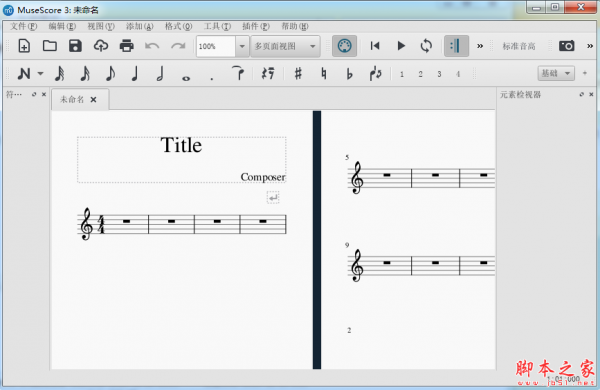The height and width of the screenshot is (390, 600).
Task: Select voice 4
Action: pos(458,74)
